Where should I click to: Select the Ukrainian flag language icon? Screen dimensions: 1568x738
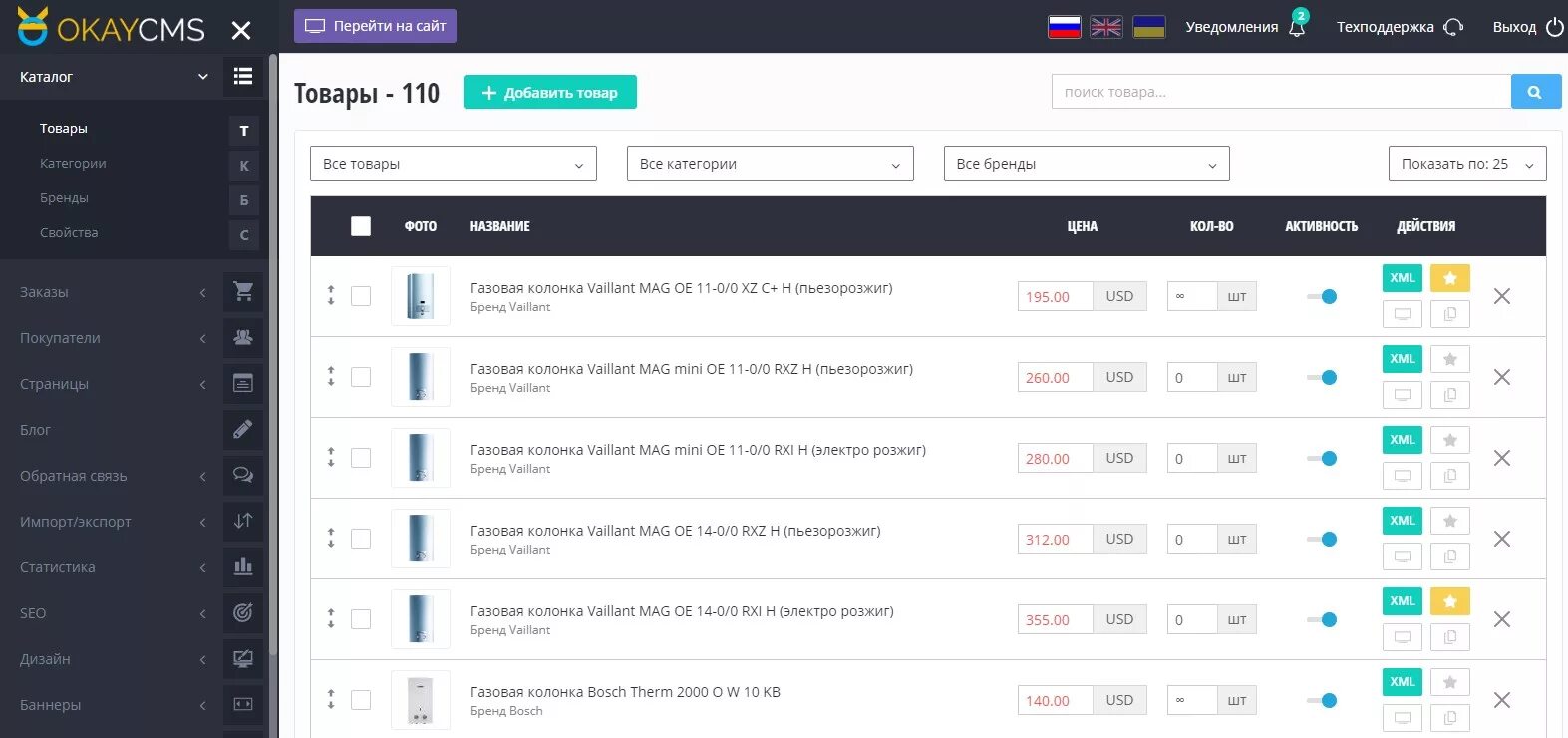coord(1149,27)
